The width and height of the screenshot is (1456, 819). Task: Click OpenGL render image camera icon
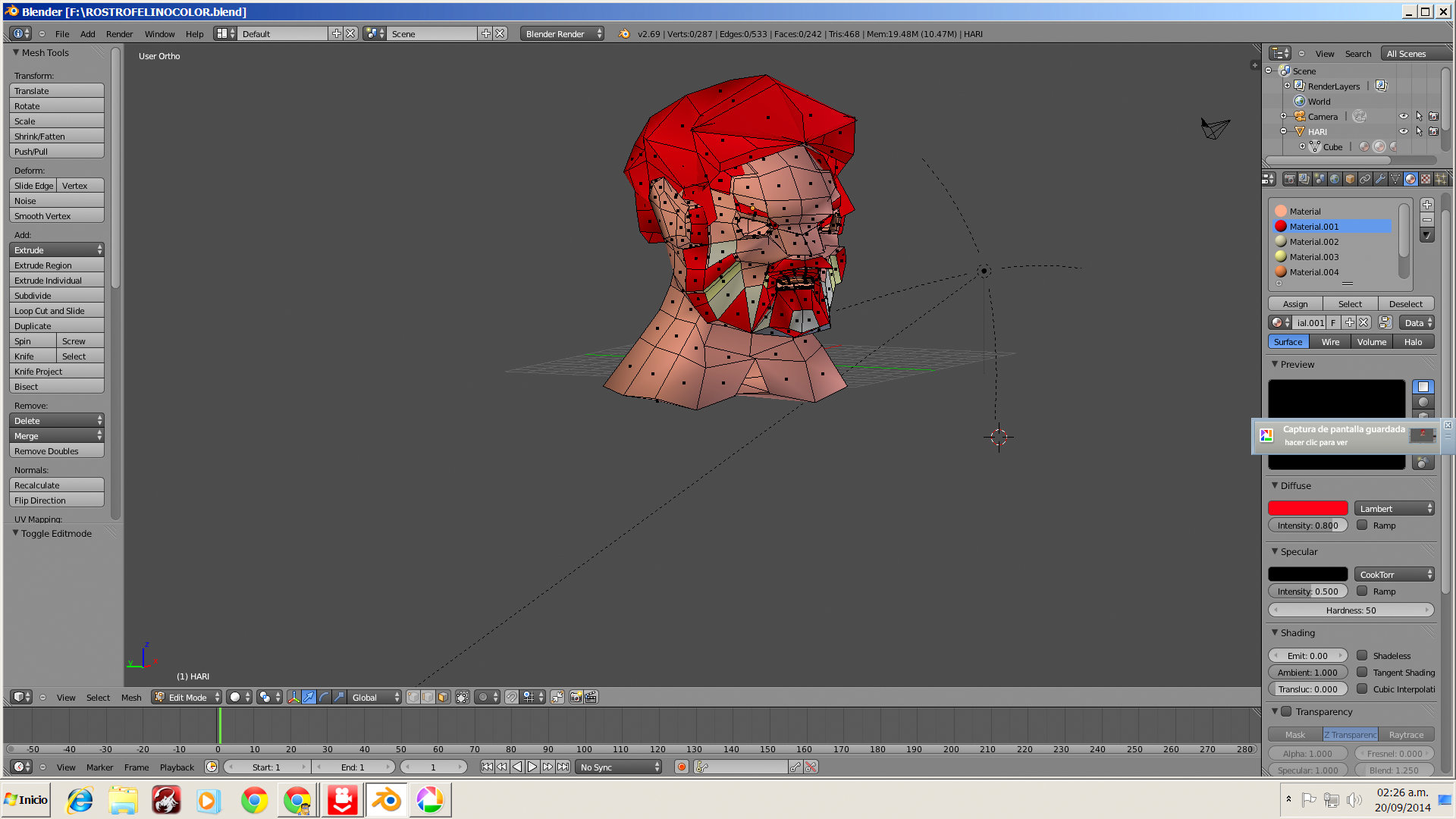click(576, 697)
